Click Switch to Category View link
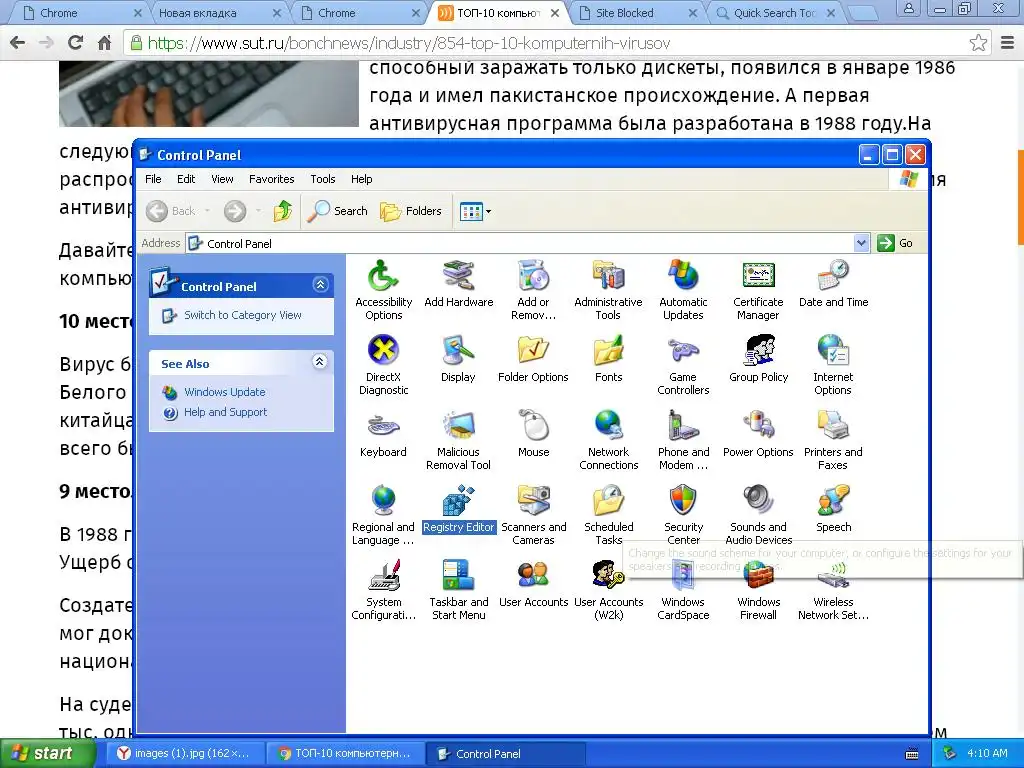Image resolution: width=1024 pixels, height=768 pixels. pyautogui.click(x=242, y=315)
